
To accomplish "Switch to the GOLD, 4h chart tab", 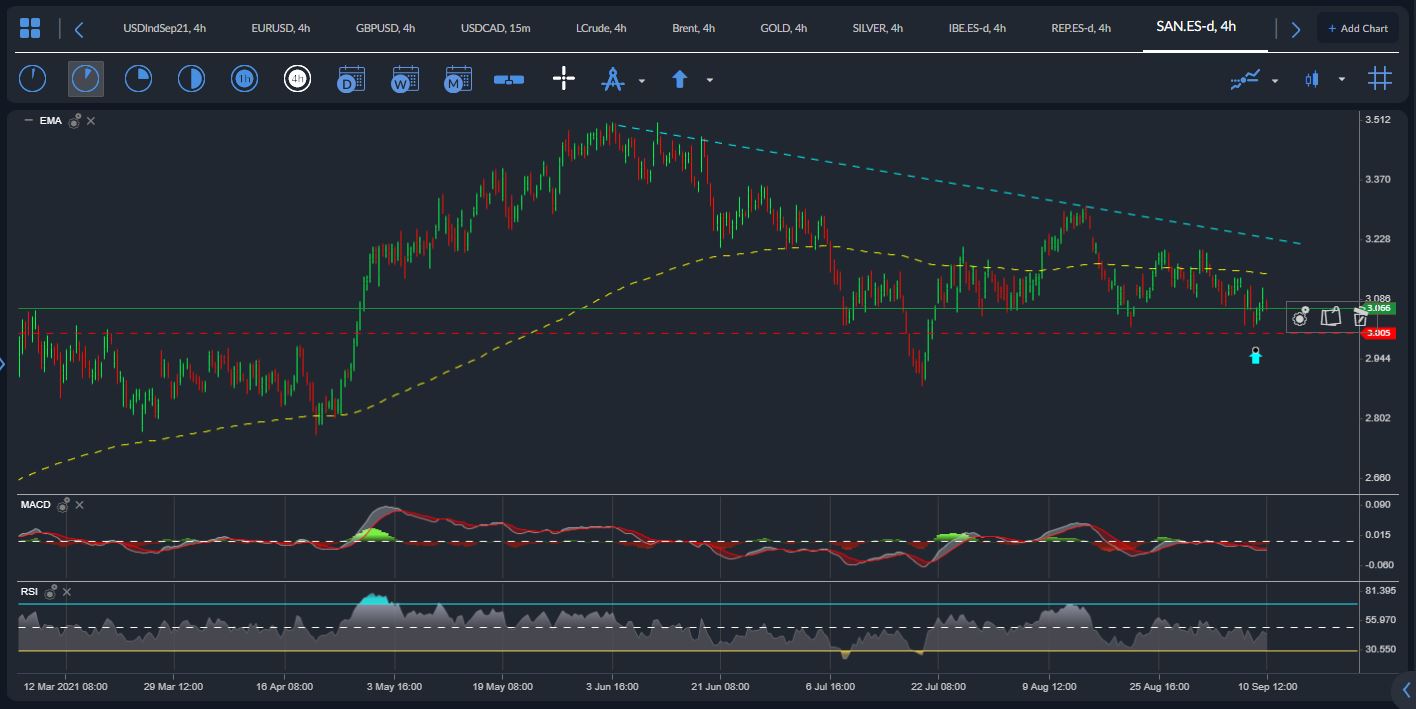I will (783, 28).
